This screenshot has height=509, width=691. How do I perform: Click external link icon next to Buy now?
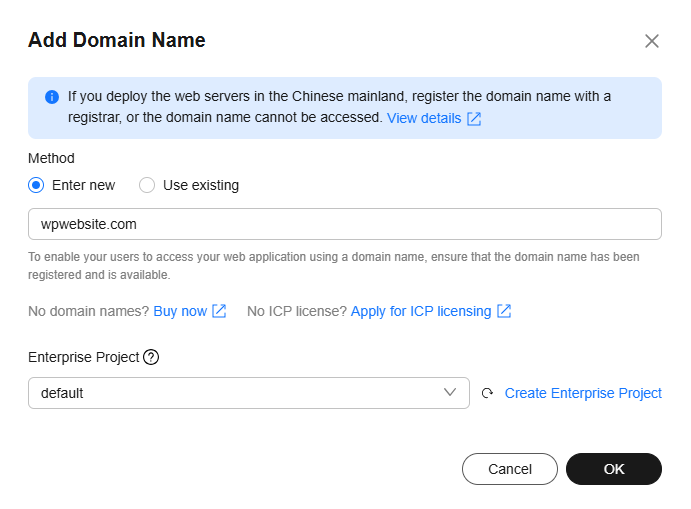pyautogui.click(x=219, y=311)
